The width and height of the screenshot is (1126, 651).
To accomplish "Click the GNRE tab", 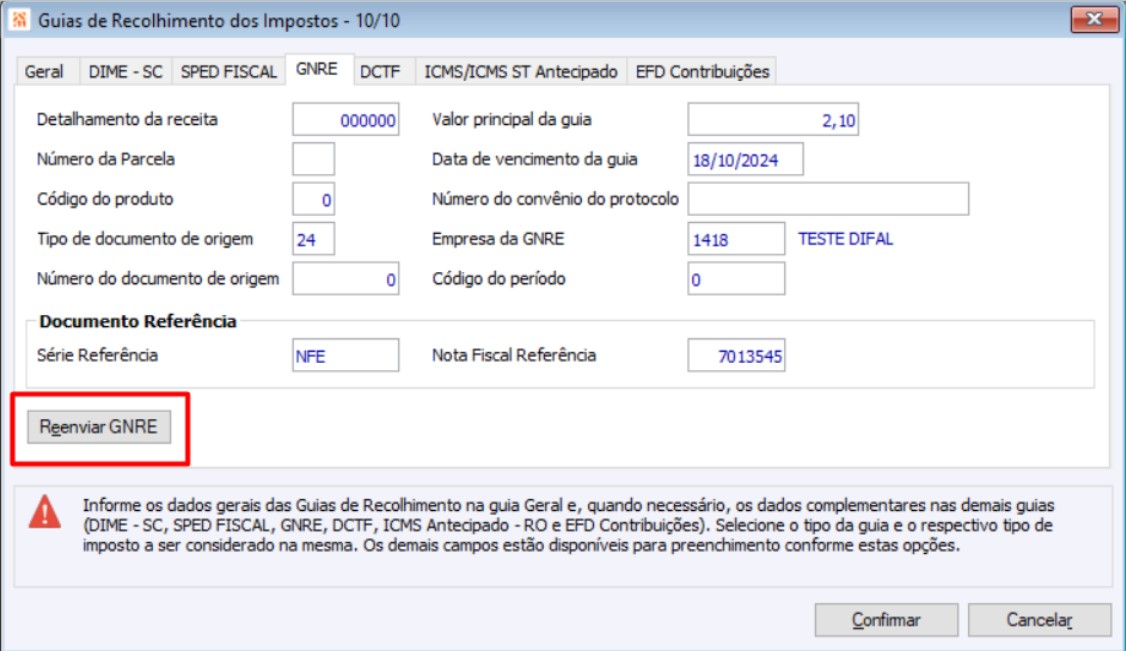I will click(x=317, y=70).
